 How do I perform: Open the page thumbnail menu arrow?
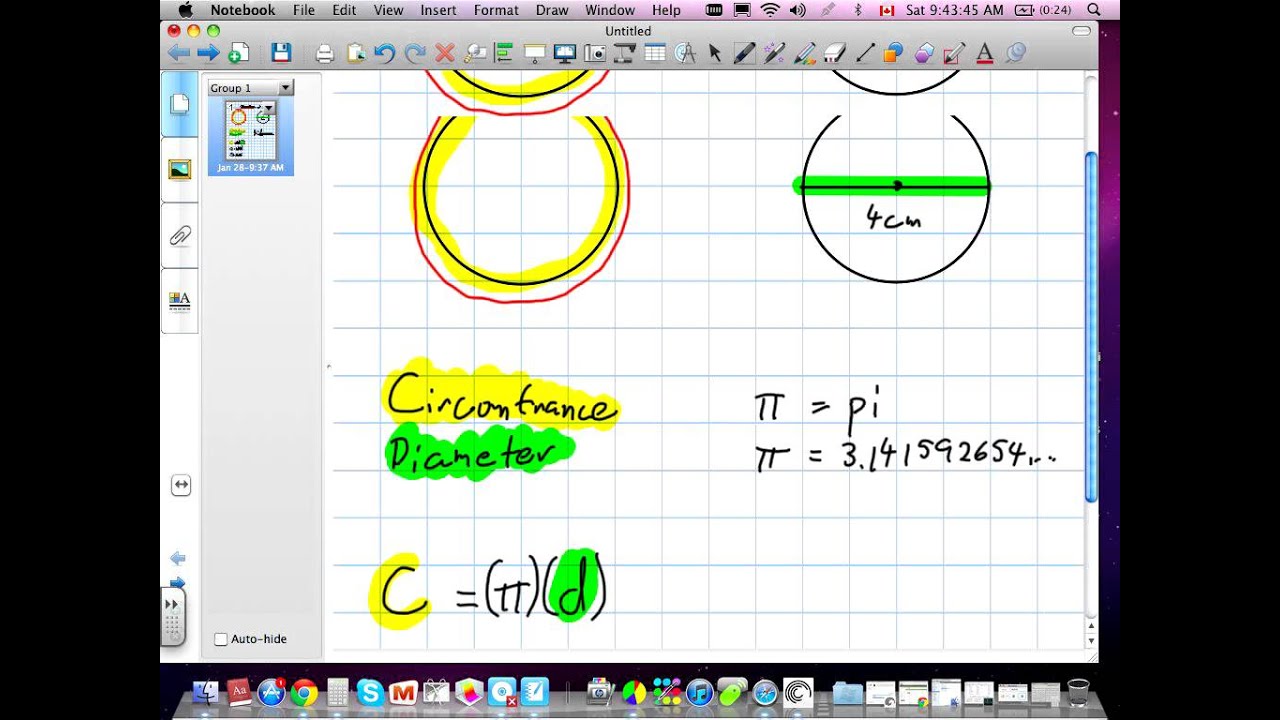[269, 107]
